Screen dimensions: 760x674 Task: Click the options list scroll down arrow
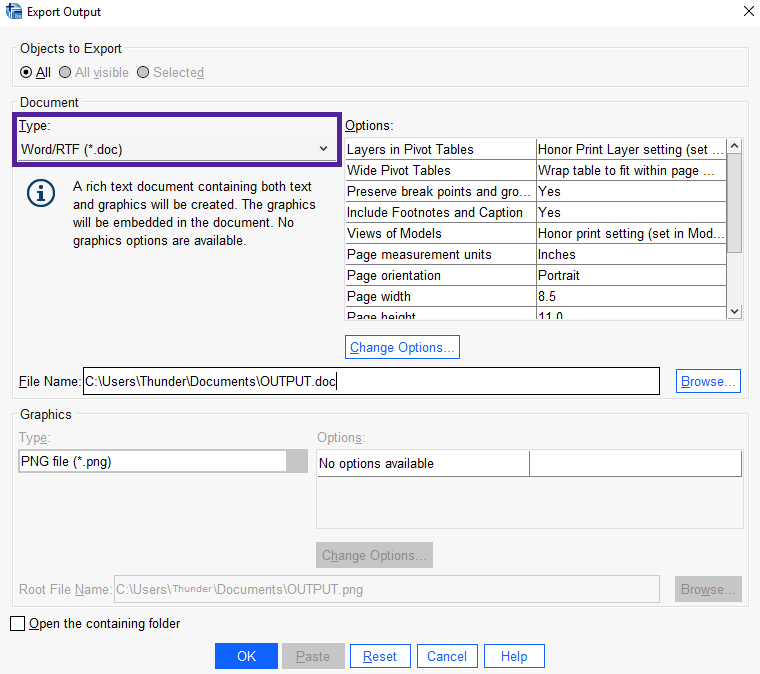tap(735, 312)
